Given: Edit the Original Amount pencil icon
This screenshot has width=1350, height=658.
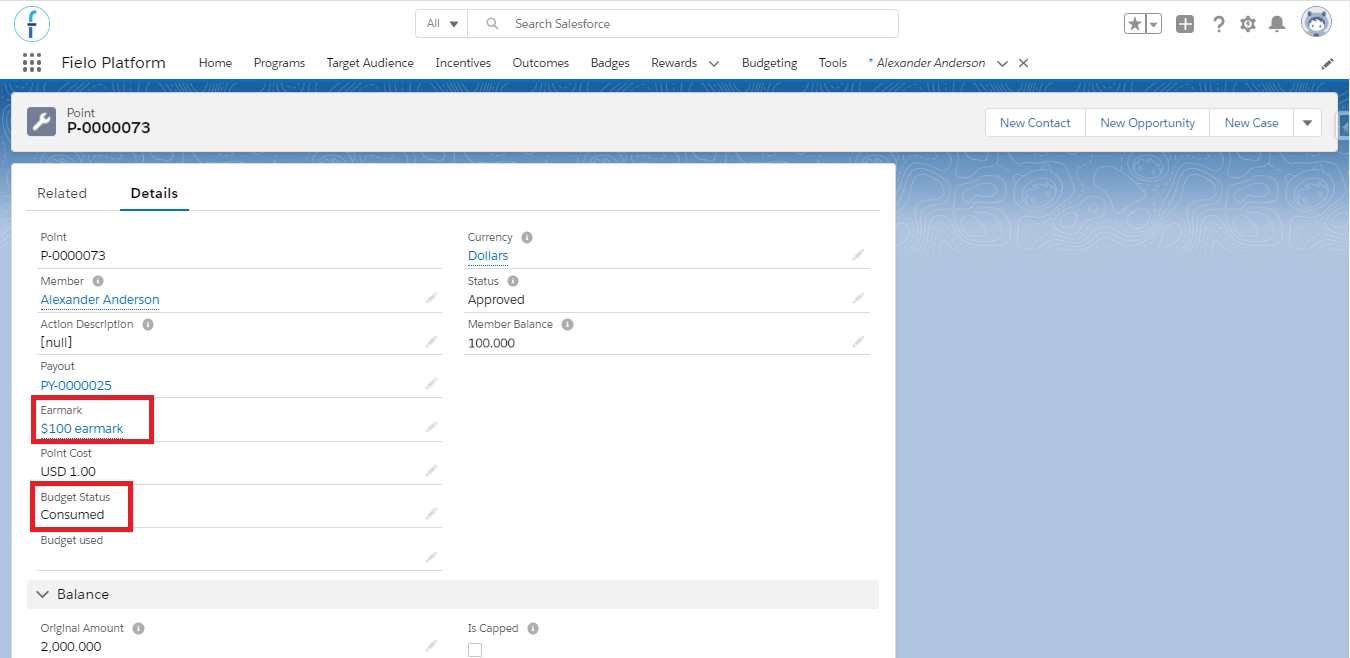Looking at the screenshot, I should (431, 646).
